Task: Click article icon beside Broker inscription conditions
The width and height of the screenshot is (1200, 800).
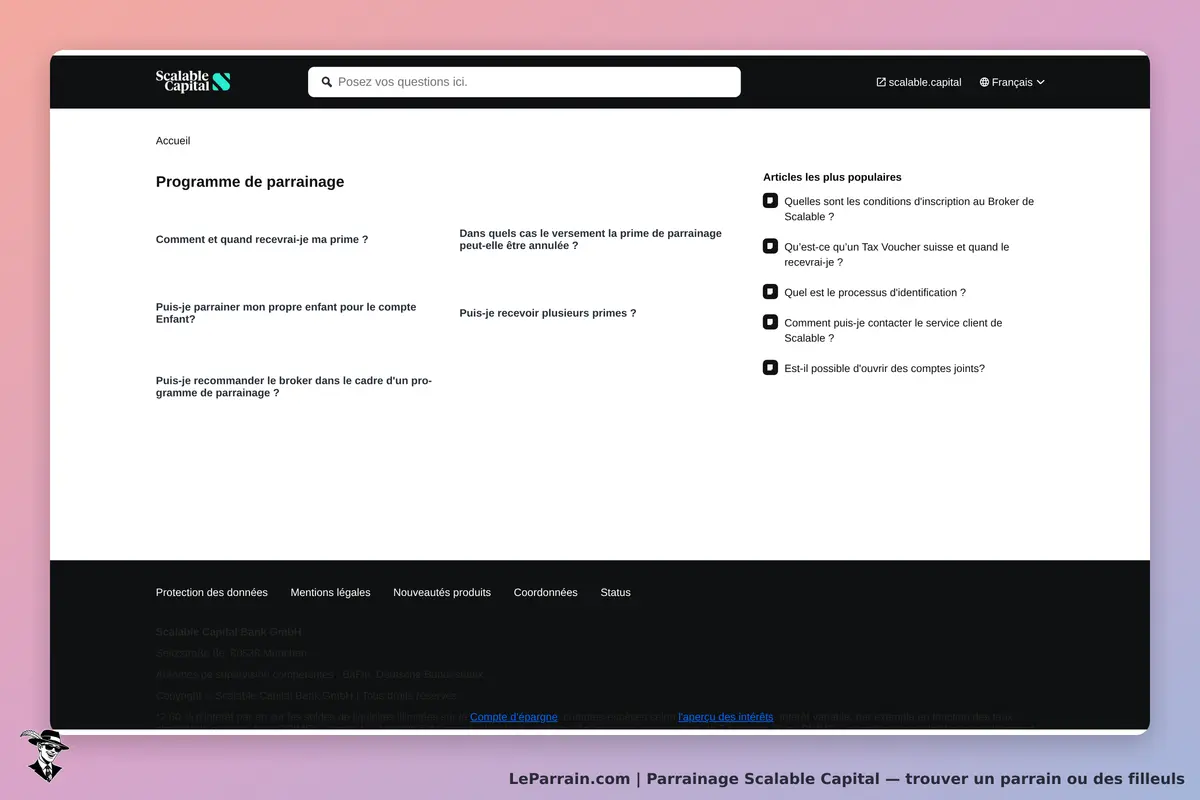Action: [770, 201]
